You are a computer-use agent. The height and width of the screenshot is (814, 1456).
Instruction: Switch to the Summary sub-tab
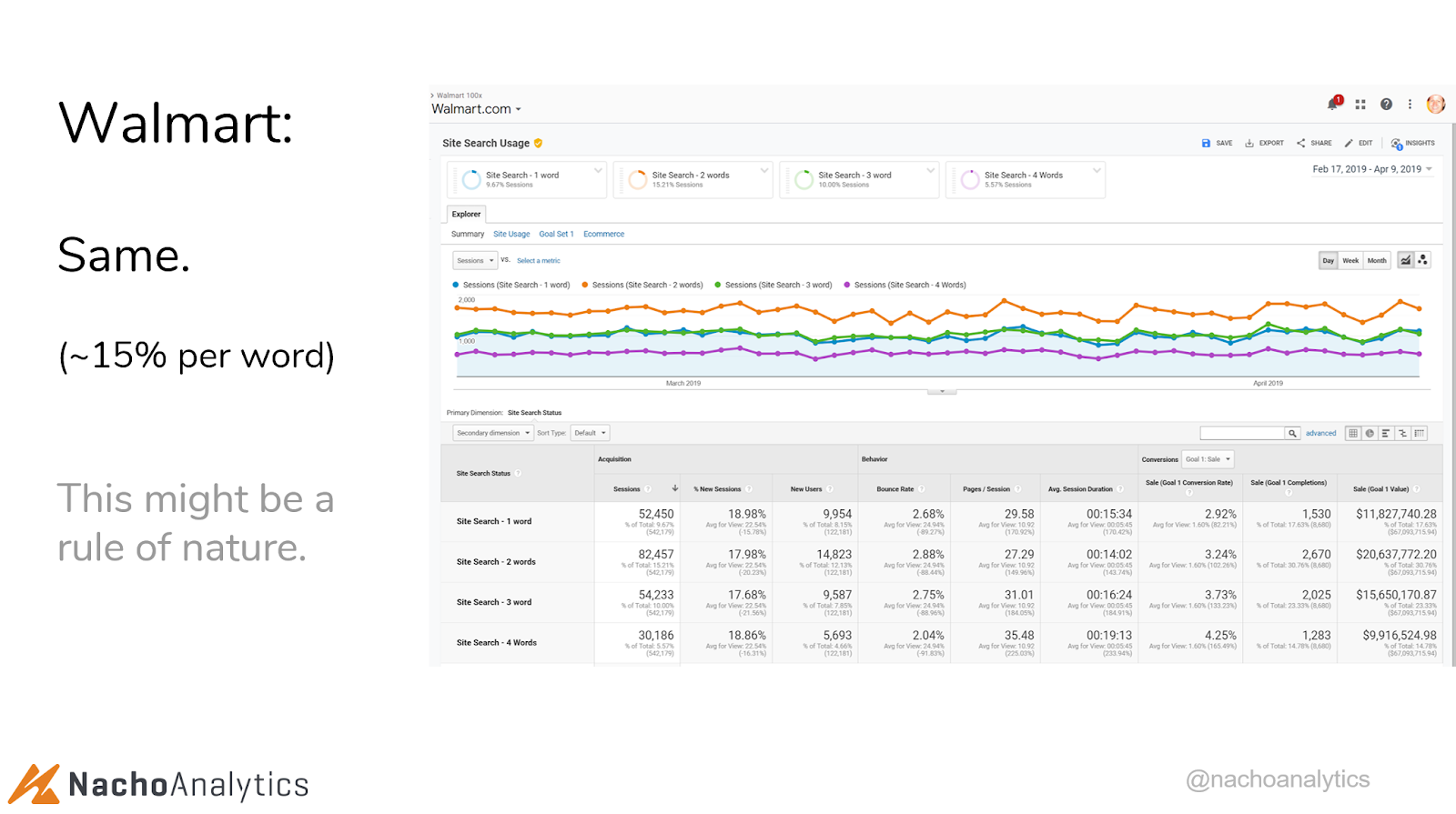pyautogui.click(x=468, y=235)
